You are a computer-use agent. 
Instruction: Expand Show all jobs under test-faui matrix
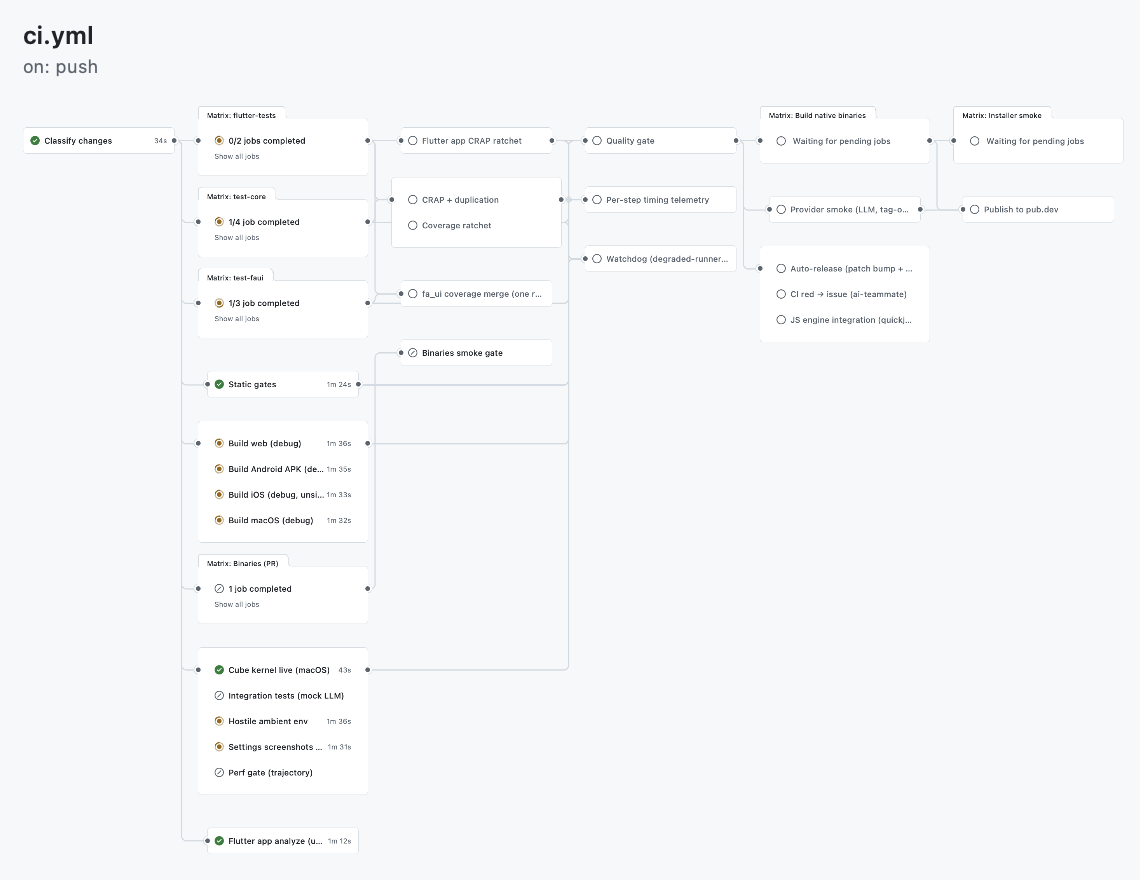[236, 319]
